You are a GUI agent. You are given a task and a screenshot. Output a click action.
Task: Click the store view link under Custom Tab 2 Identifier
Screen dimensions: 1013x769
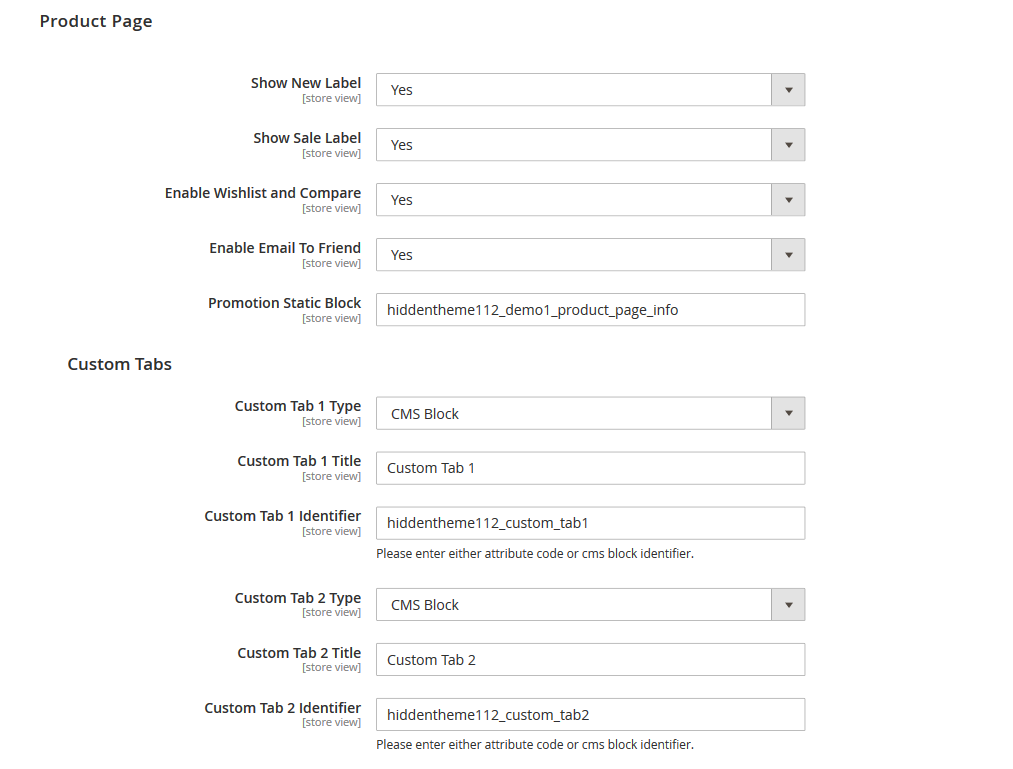pos(331,722)
